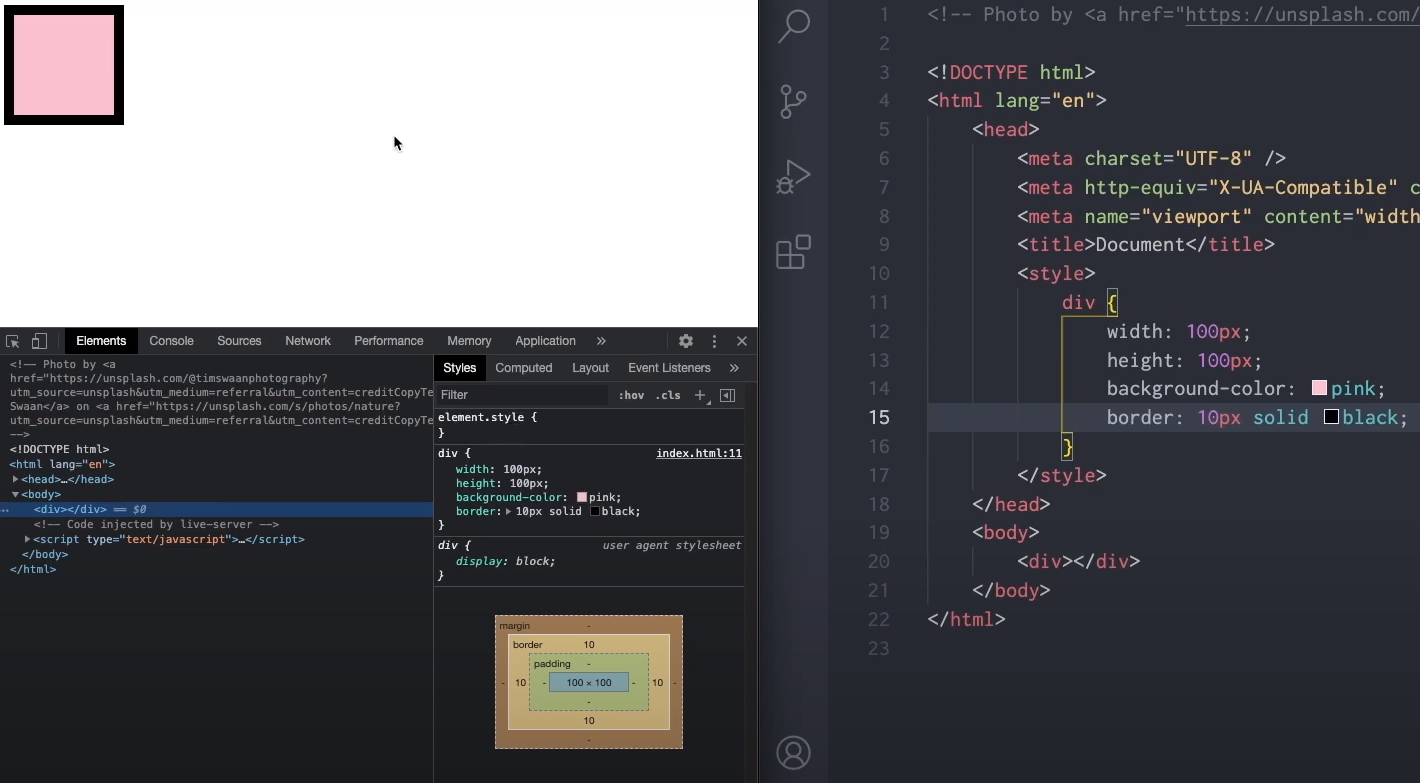Toggle the device toolbar in DevTools
The width and height of the screenshot is (1420, 783).
point(39,341)
